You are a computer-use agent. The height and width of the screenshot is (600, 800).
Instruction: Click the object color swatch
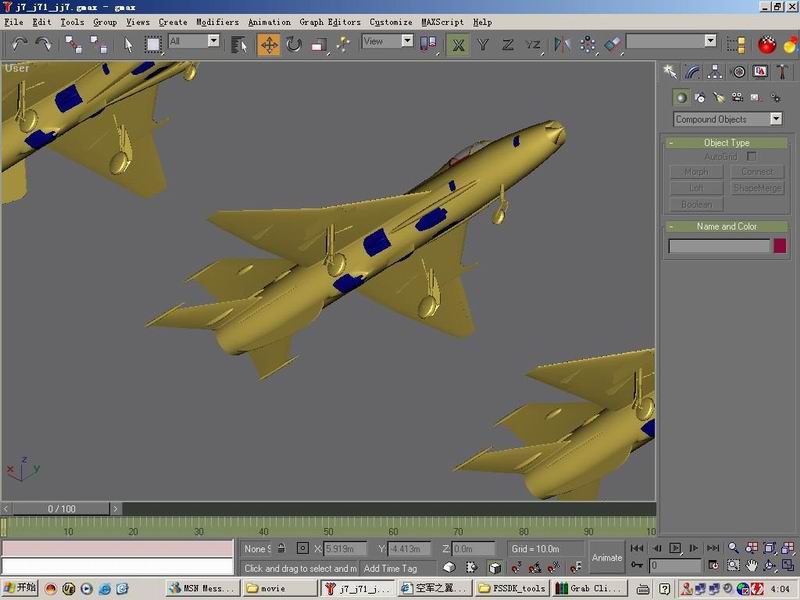(780, 246)
